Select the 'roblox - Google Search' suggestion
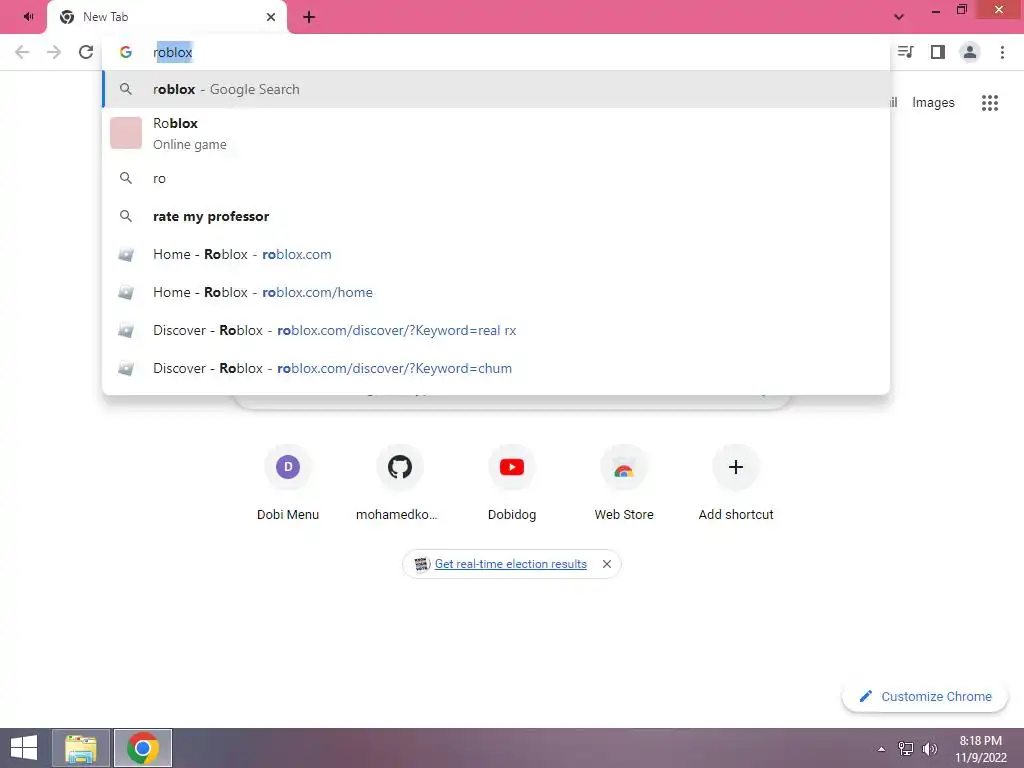1024x768 pixels. coord(496,89)
